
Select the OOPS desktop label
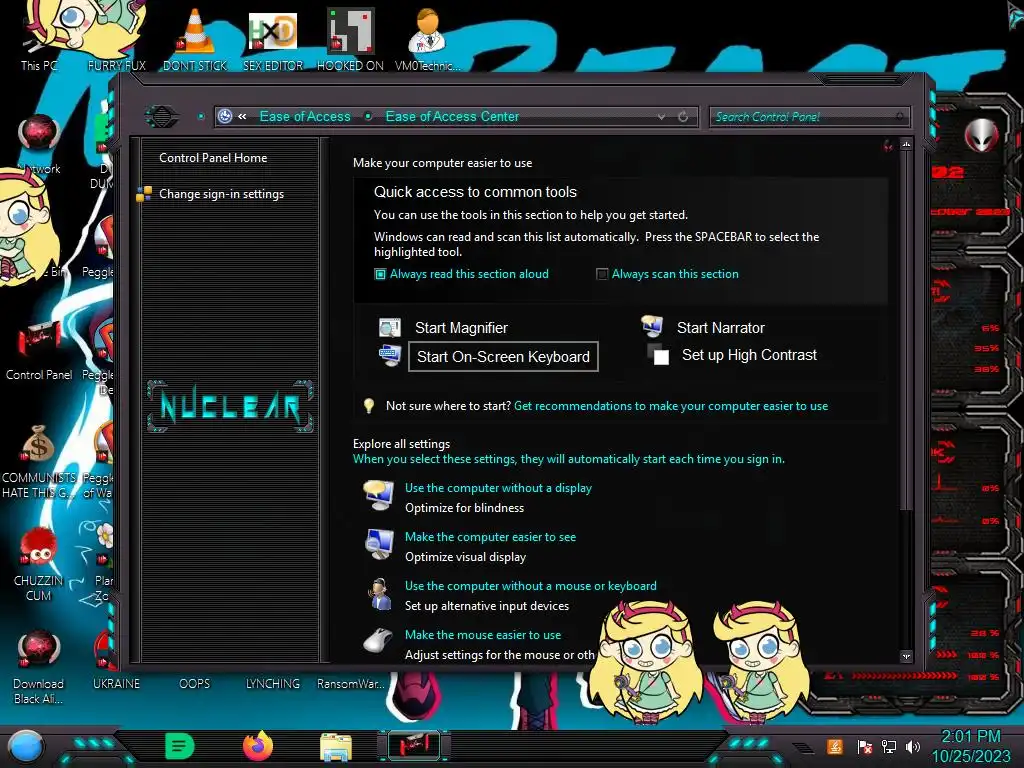[x=195, y=684]
